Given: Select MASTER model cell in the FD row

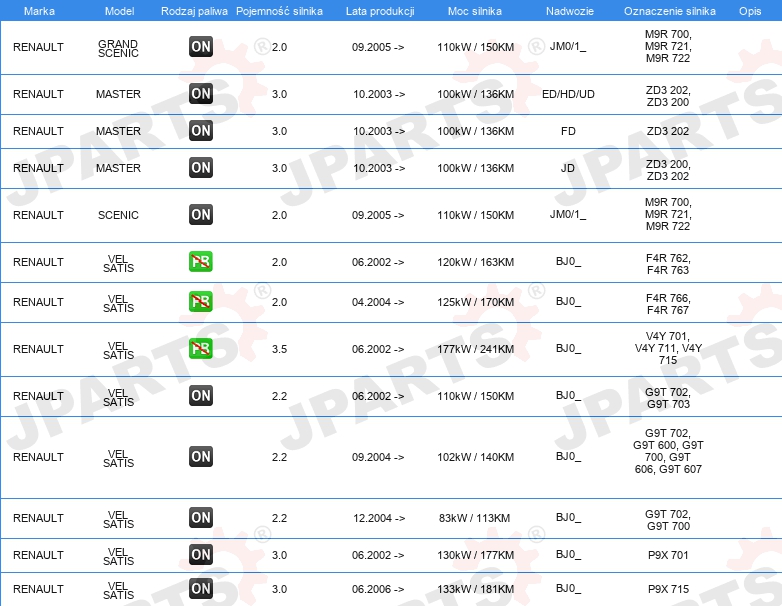Looking at the screenshot, I should click(x=118, y=131).
